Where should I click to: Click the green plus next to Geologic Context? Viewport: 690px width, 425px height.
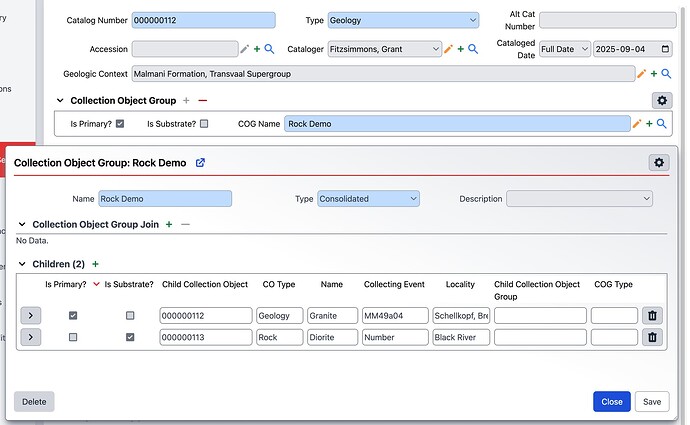[652, 74]
